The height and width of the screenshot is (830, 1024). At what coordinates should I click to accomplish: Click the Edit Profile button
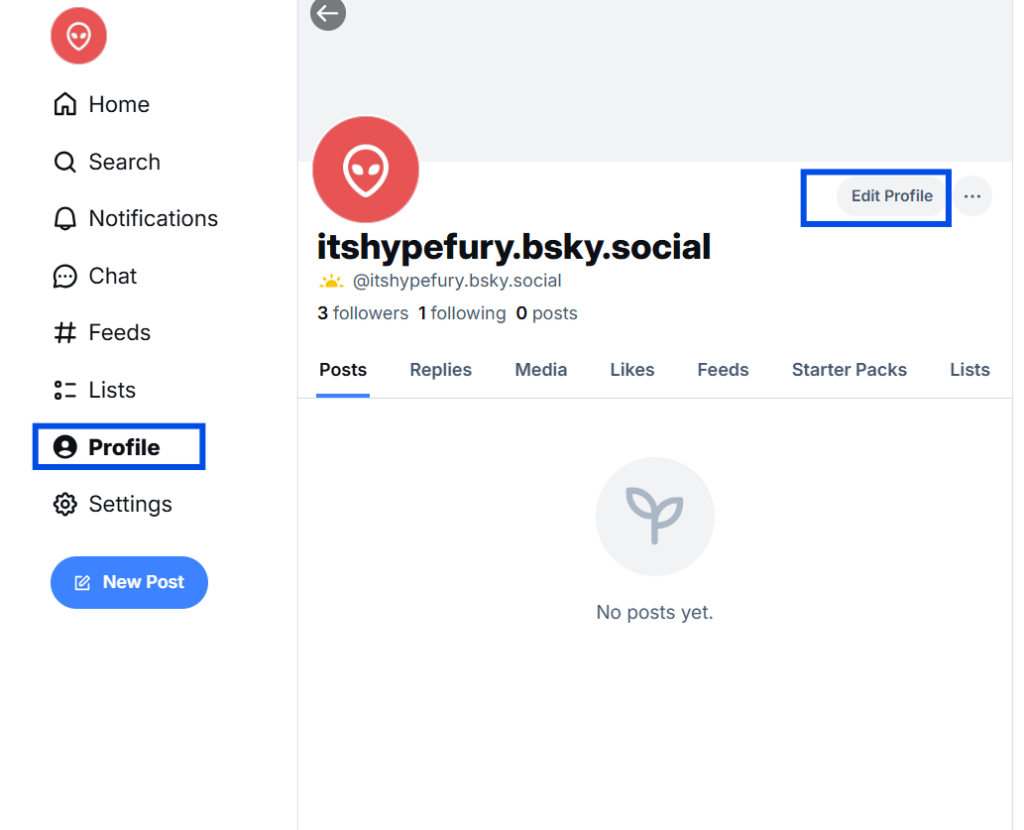pyautogui.click(x=891, y=196)
